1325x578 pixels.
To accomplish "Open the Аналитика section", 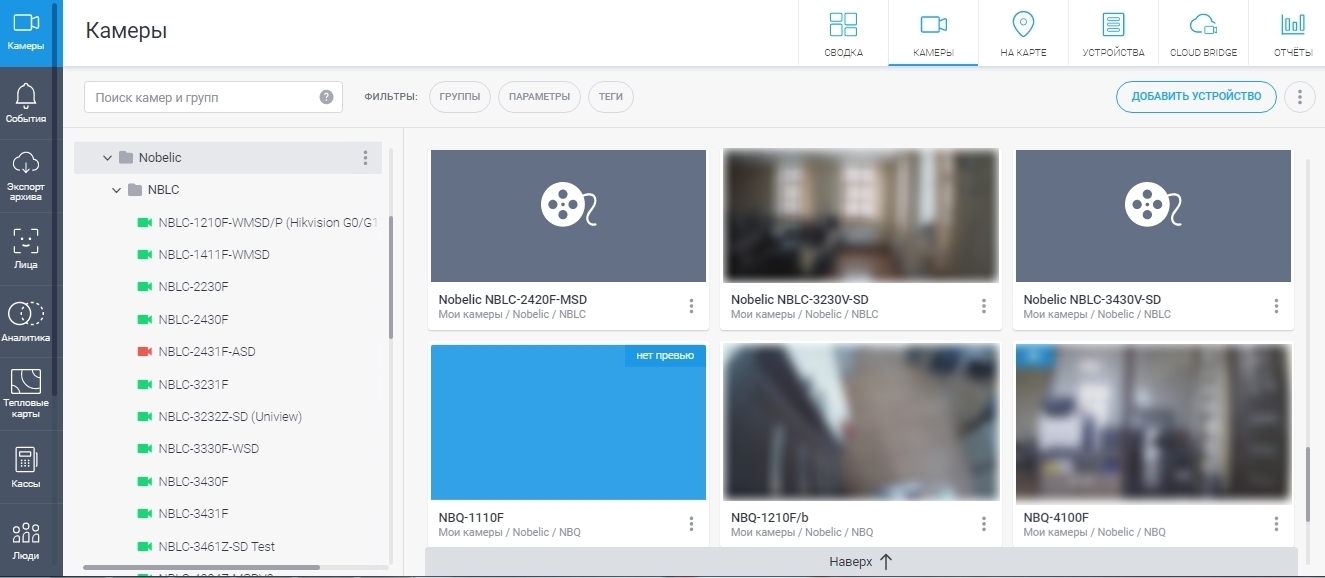I will 27,322.
